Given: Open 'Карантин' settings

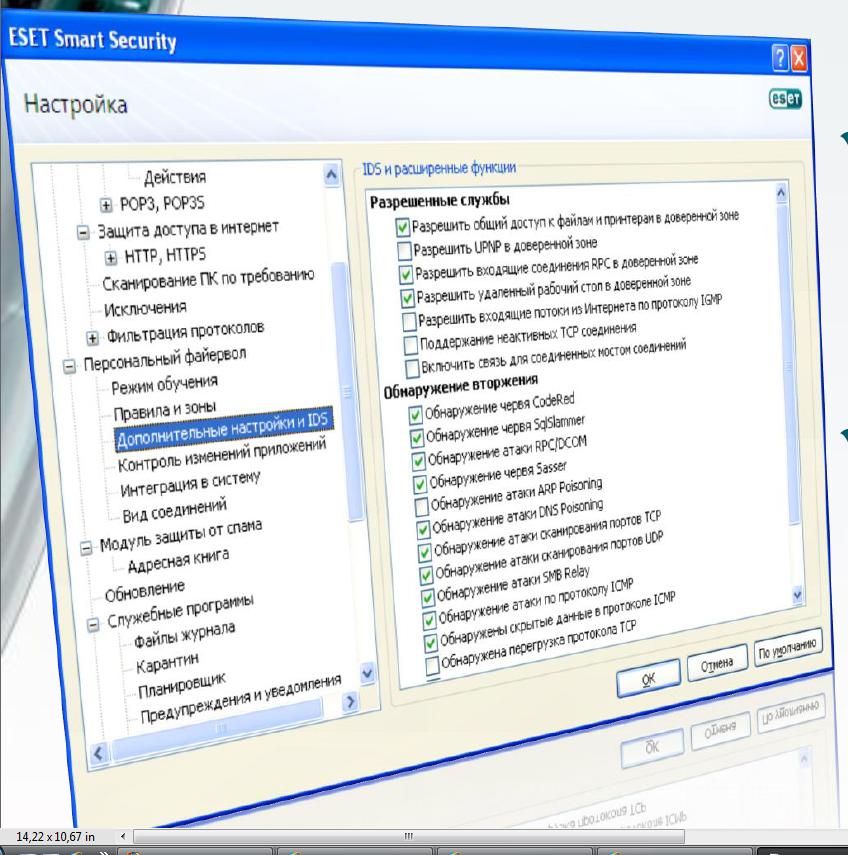Looking at the screenshot, I should point(167,663).
